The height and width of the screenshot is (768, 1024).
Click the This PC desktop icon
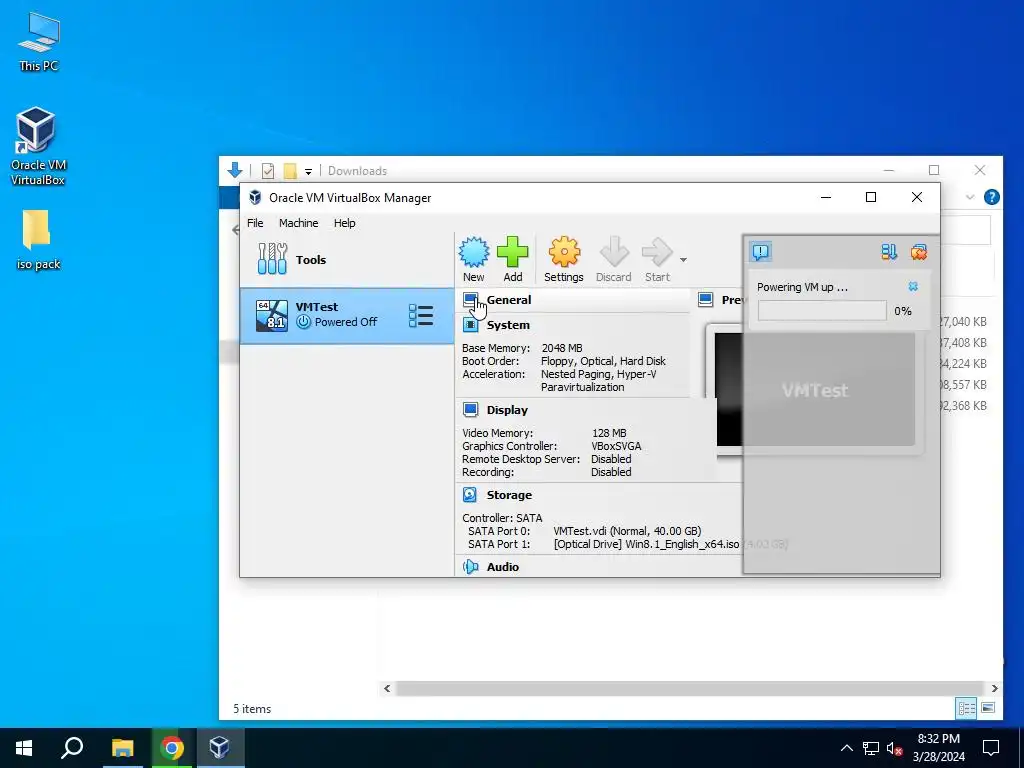point(39,40)
